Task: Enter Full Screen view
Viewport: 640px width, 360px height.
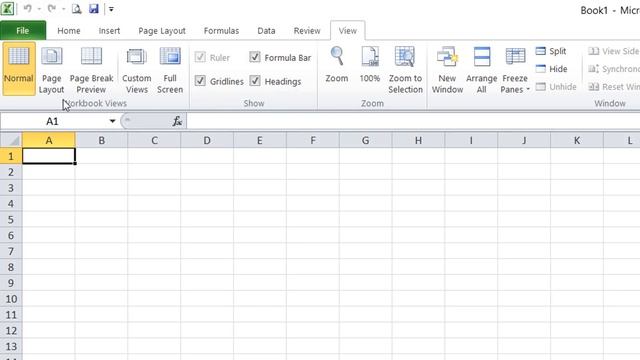Action: click(170, 70)
